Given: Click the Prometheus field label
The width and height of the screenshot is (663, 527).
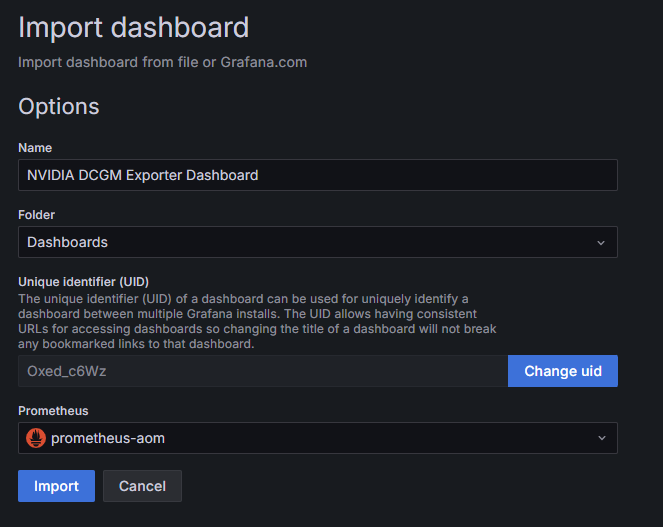Looking at the screenshot, I should (x=53, y=411).
